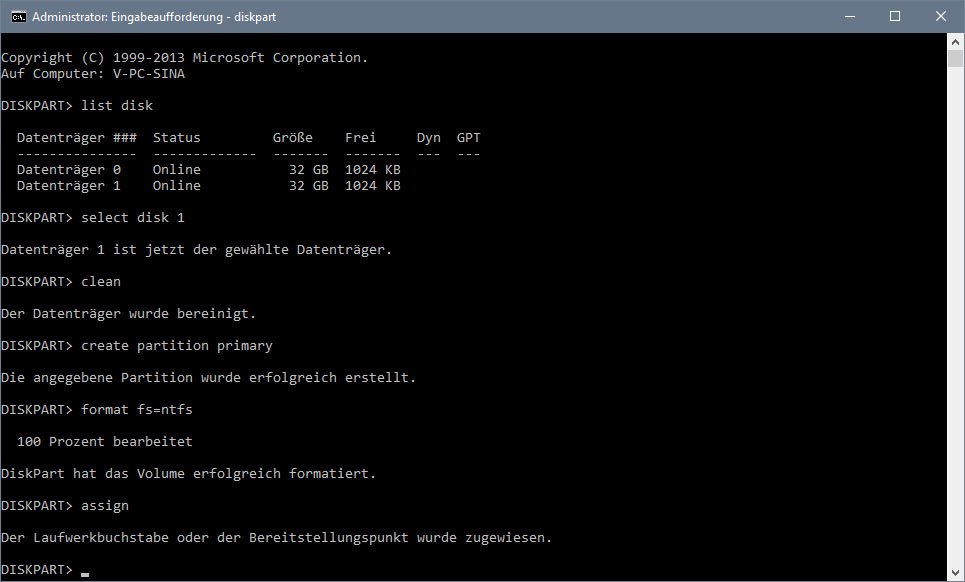This screenshot has height=582, width=965.
Task: Click the Copyright Microsoft Corporation line
Action: point(185,57)
